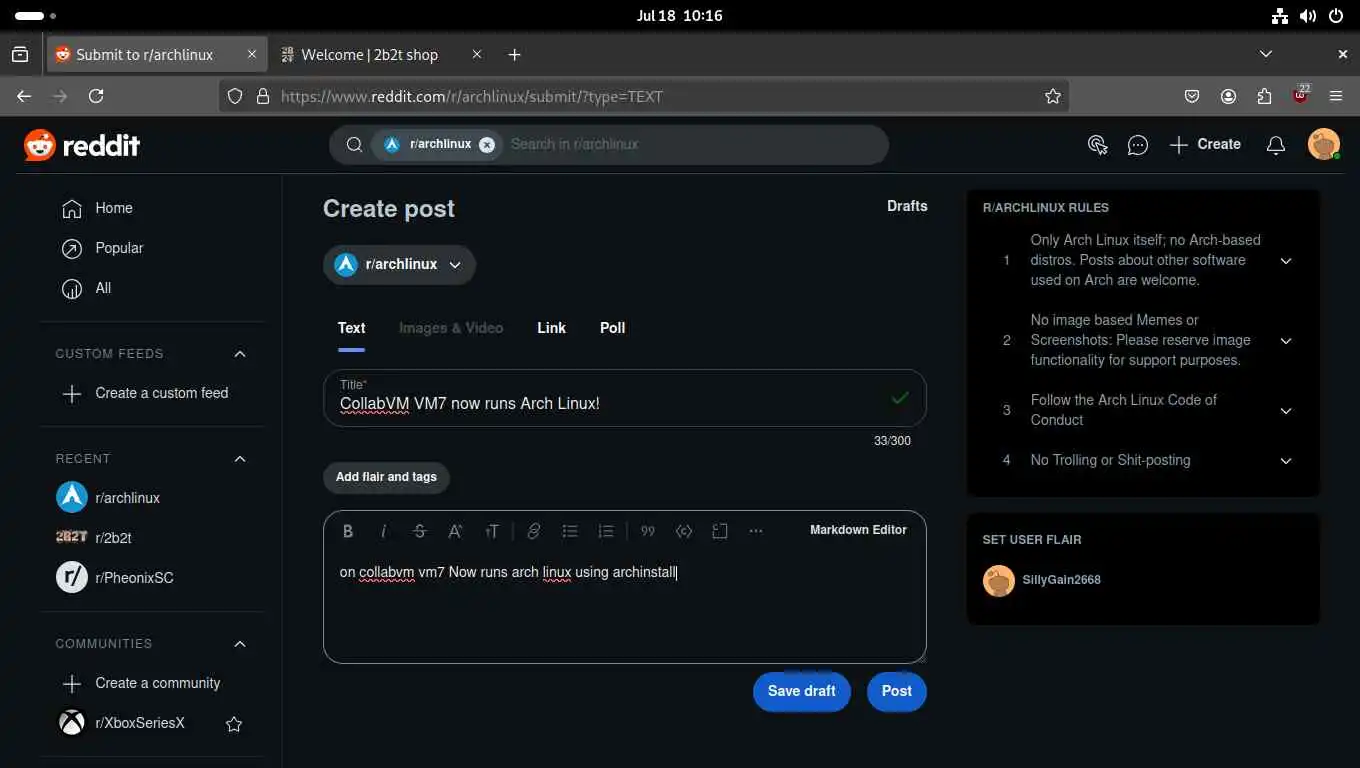Switch to Markdown Editor

click(x=858, y=530)
